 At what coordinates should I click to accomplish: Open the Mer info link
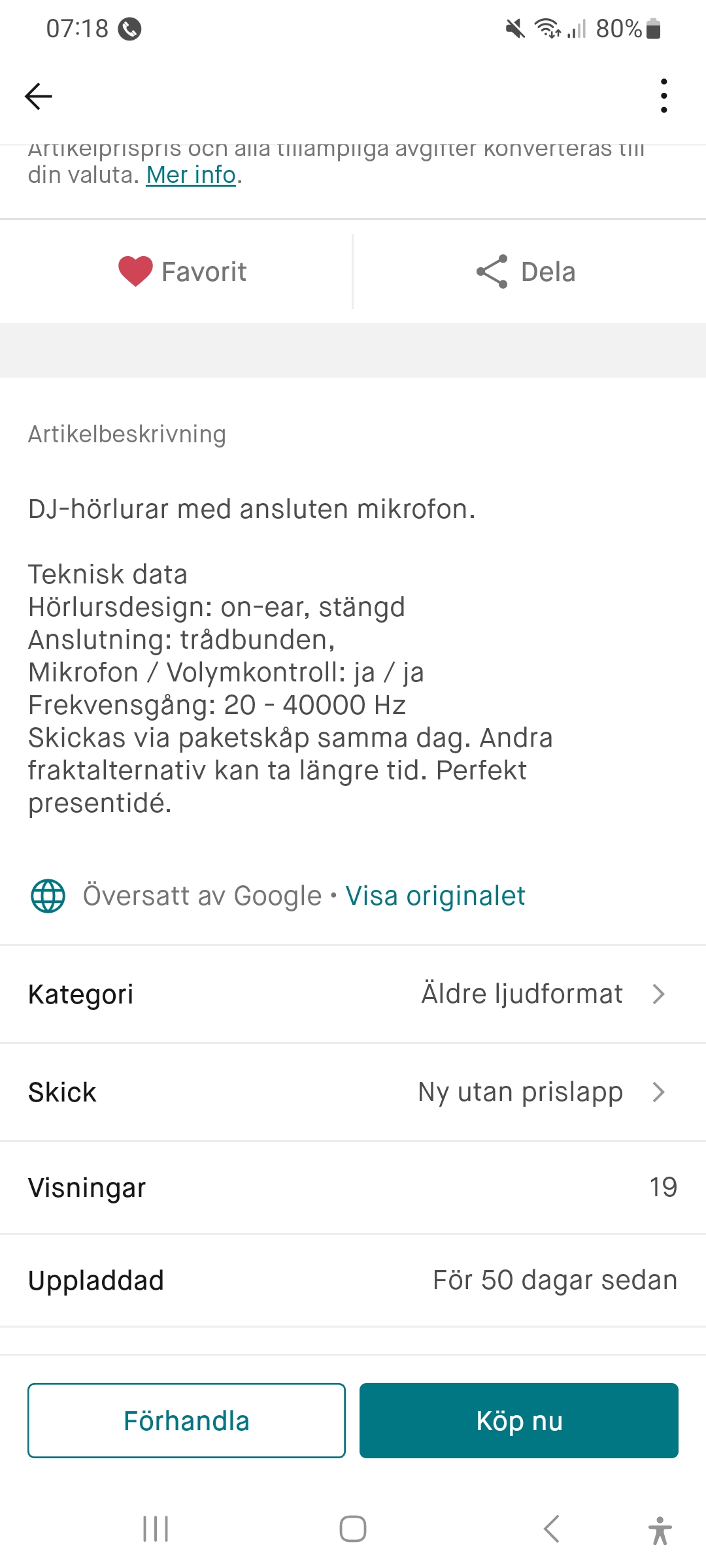pos(191,175)
